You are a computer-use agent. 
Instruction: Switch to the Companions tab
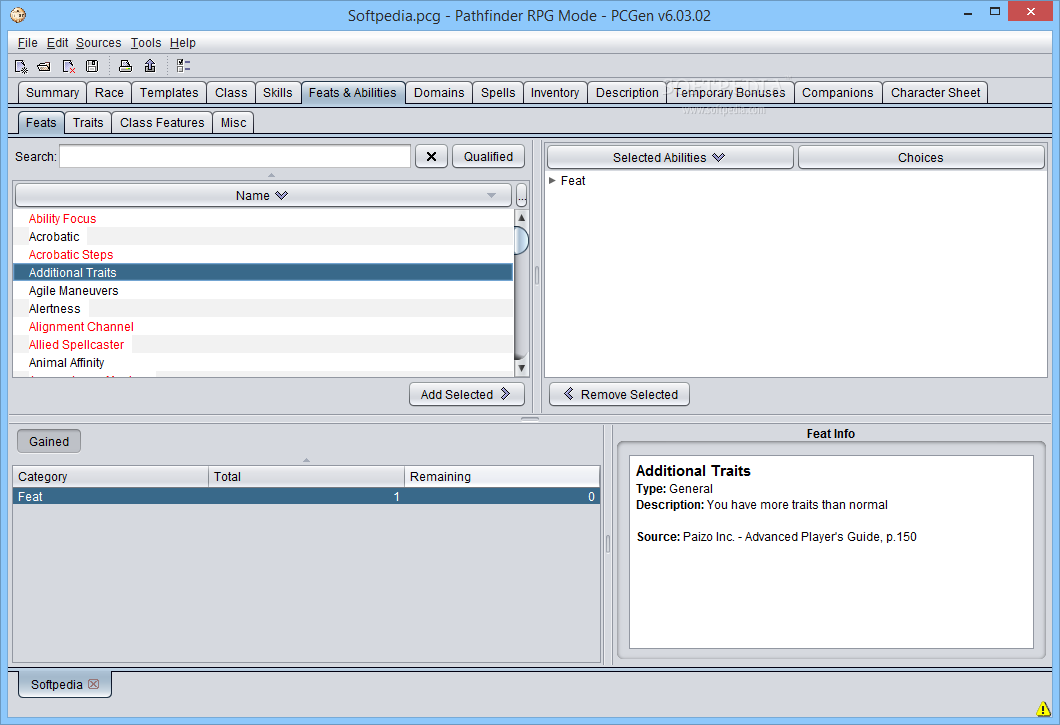coord(838,93)
